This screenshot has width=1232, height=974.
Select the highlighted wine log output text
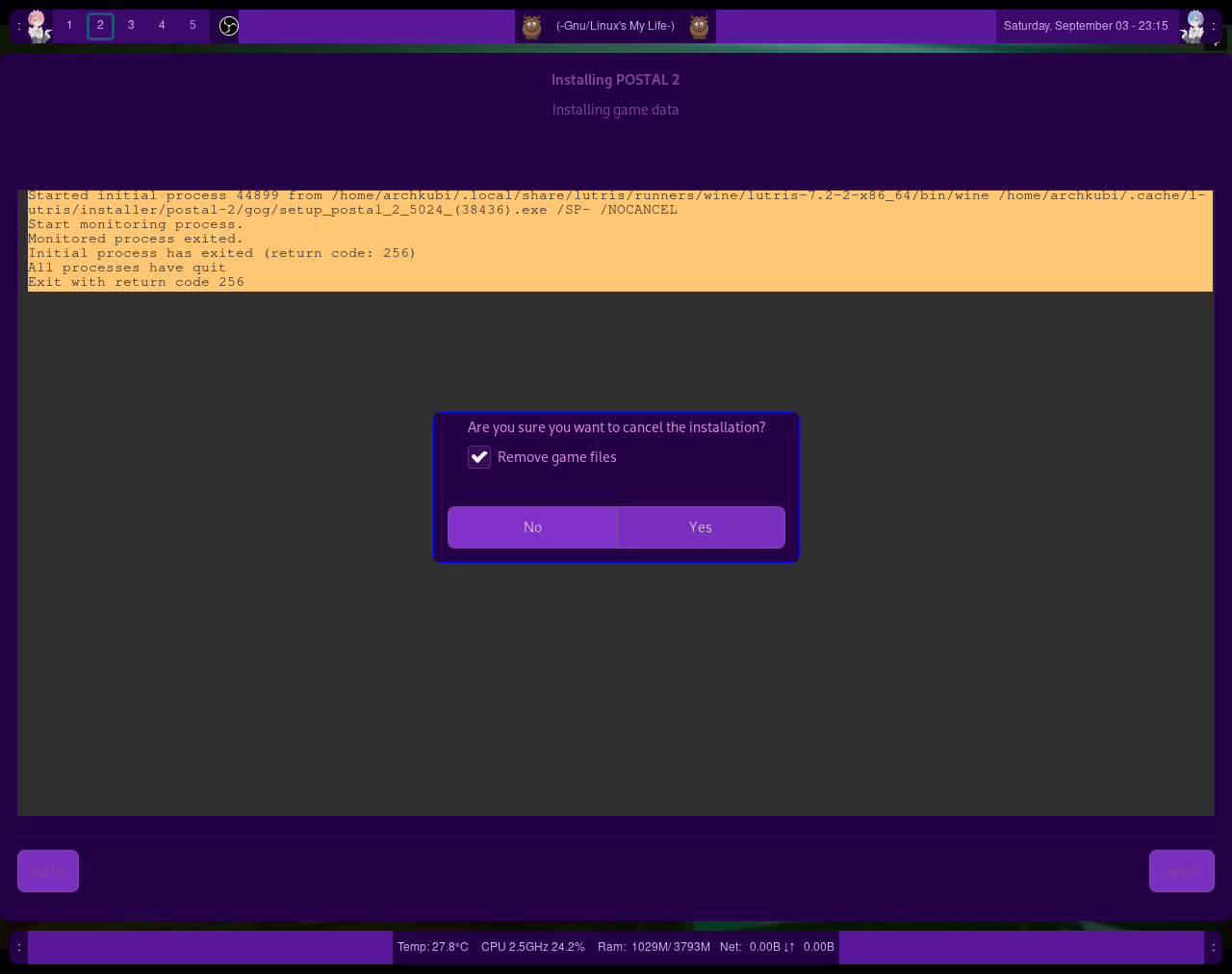click(616, 239)
